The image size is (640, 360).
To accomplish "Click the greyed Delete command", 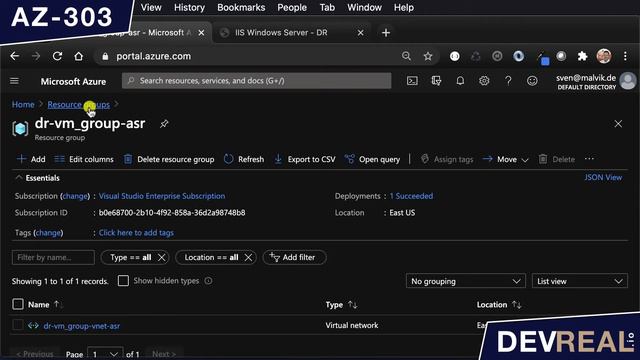I will [557, 159].
